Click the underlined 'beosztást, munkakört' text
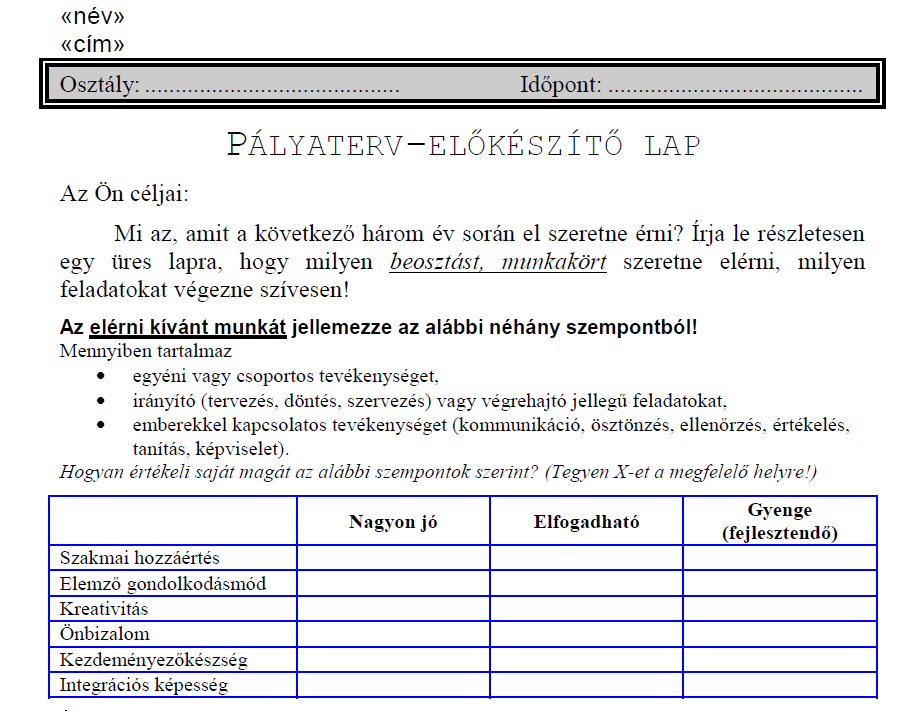 click(497, 263)
